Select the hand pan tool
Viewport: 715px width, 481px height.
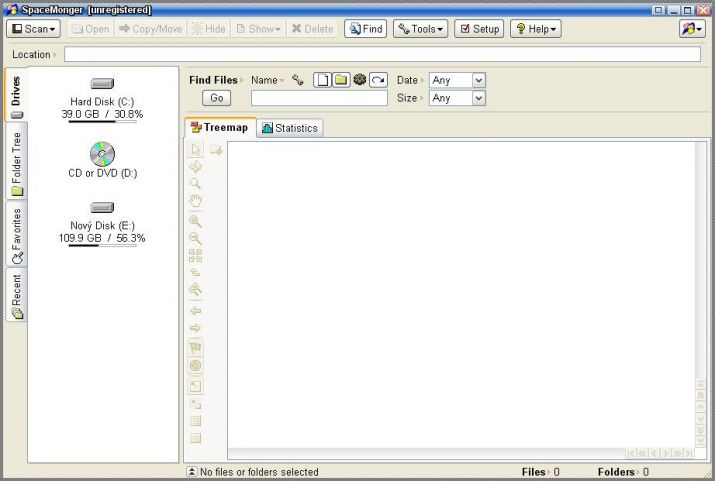coord(196,201)
